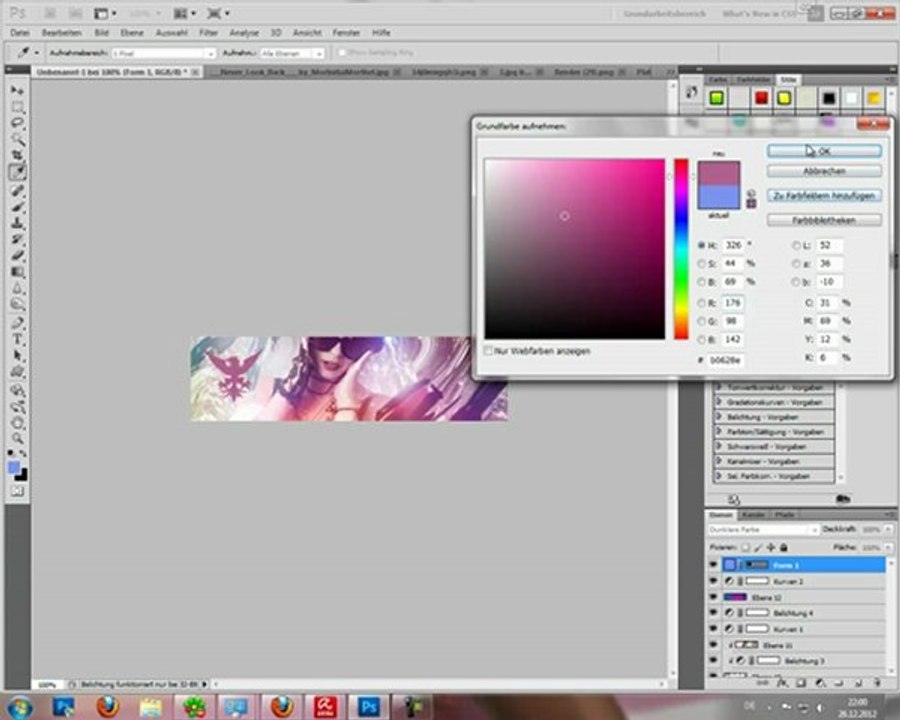The width and height of the screenshot is (900, 720).
Task: Expand Schwarzweiß Vorgaben presets
Action: (x=719, y=446)
